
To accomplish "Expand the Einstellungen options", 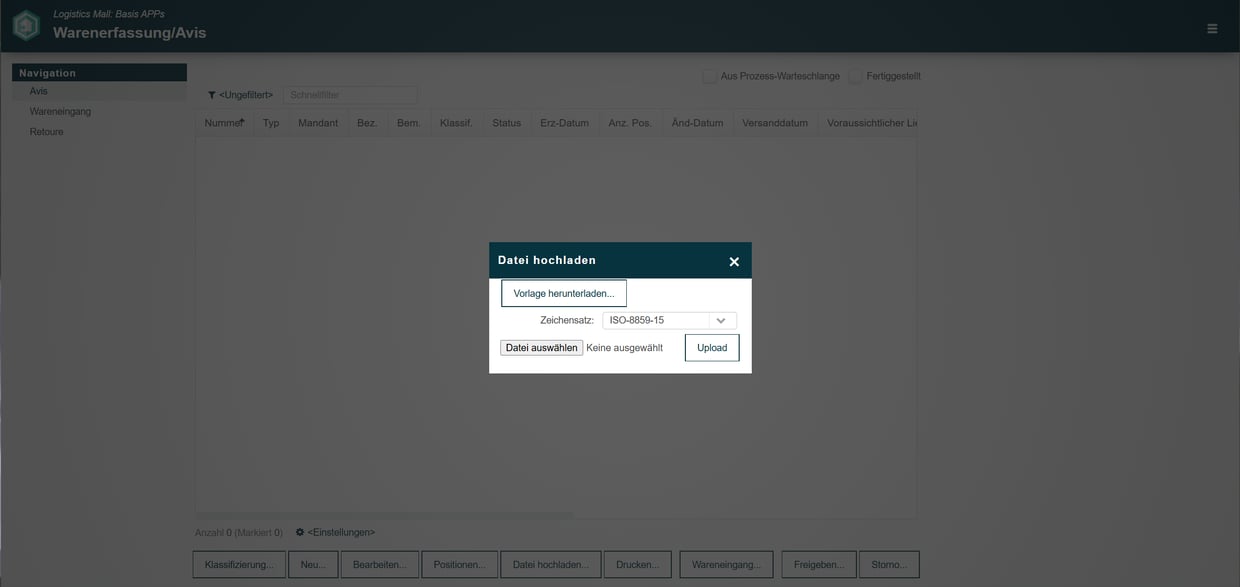I will 340,530.
